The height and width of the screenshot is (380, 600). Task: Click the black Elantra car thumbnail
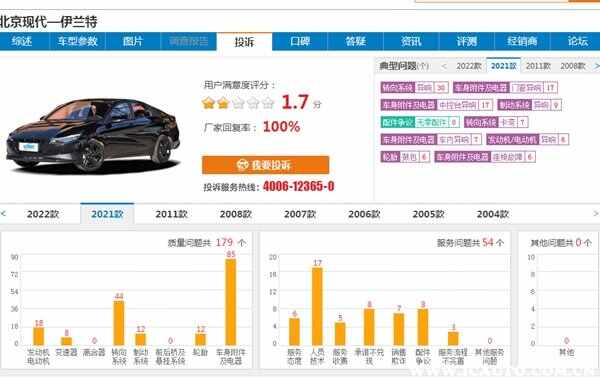tap(93, 134)
